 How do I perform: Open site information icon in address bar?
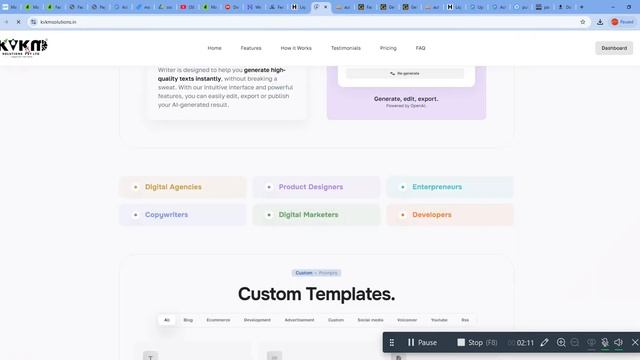tap(33, 22)
